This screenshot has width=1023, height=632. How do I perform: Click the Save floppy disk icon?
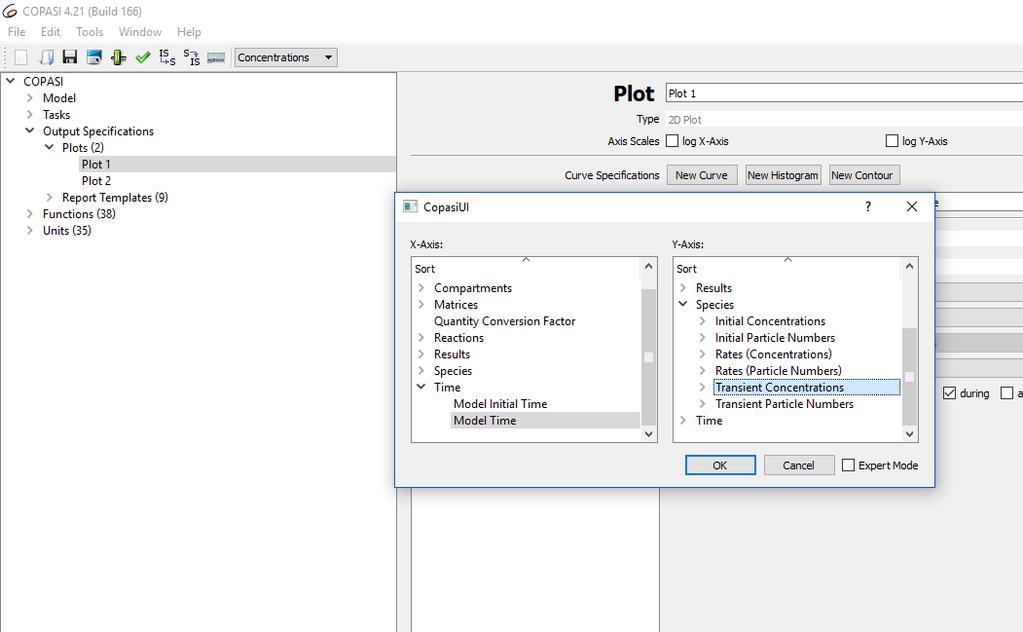[70, 57]
